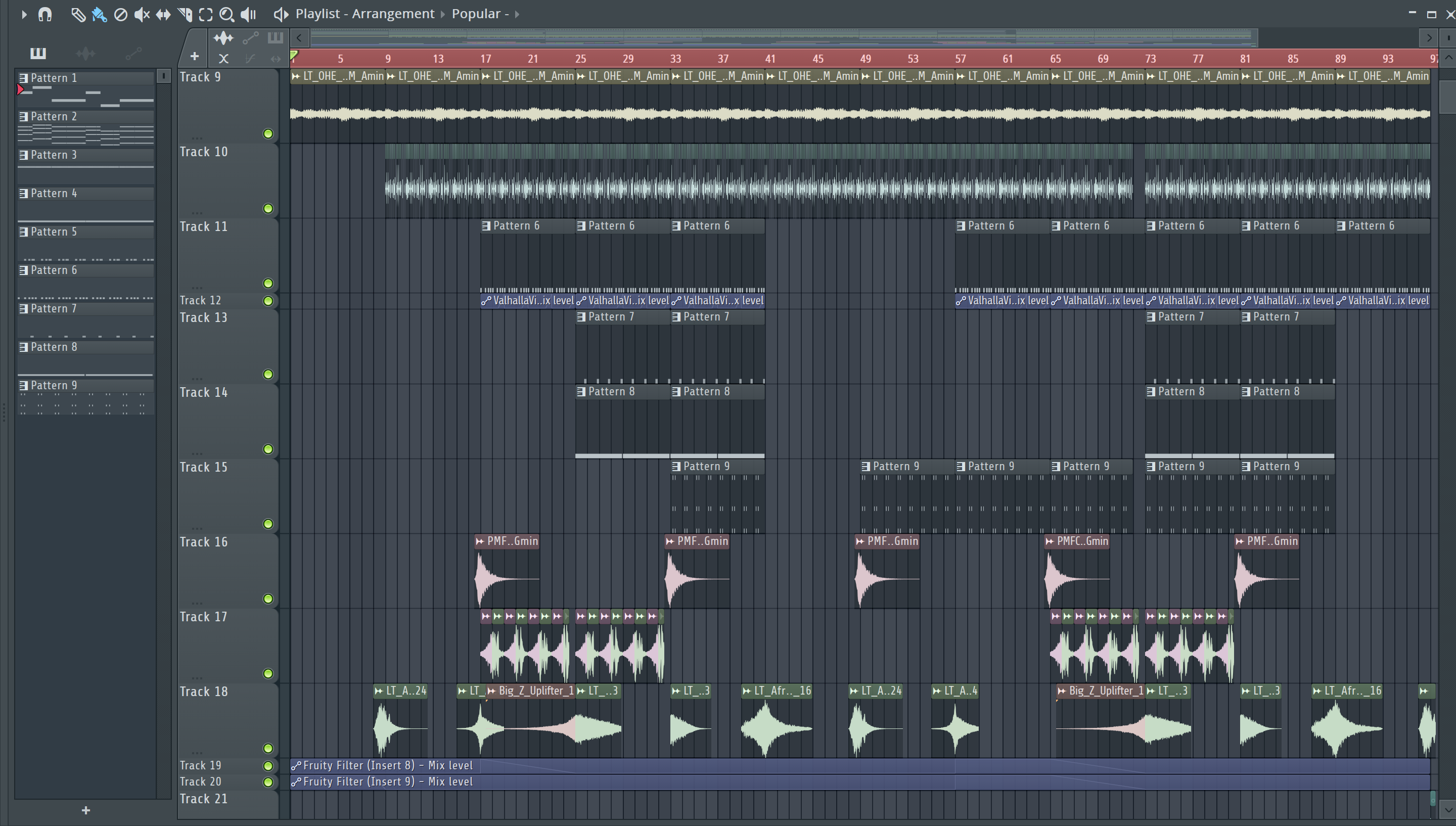Click the playhead start marker
Screen dimensions: 1456x826
pyautogui.click(x=294, y=56)
